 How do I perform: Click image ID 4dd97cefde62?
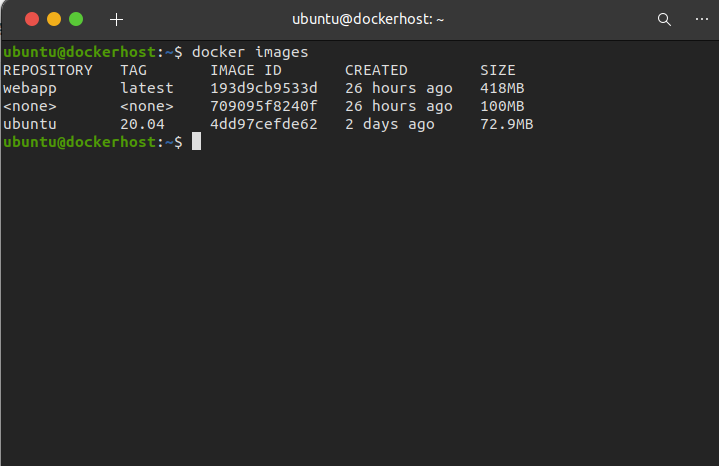[x=264, y=124]
